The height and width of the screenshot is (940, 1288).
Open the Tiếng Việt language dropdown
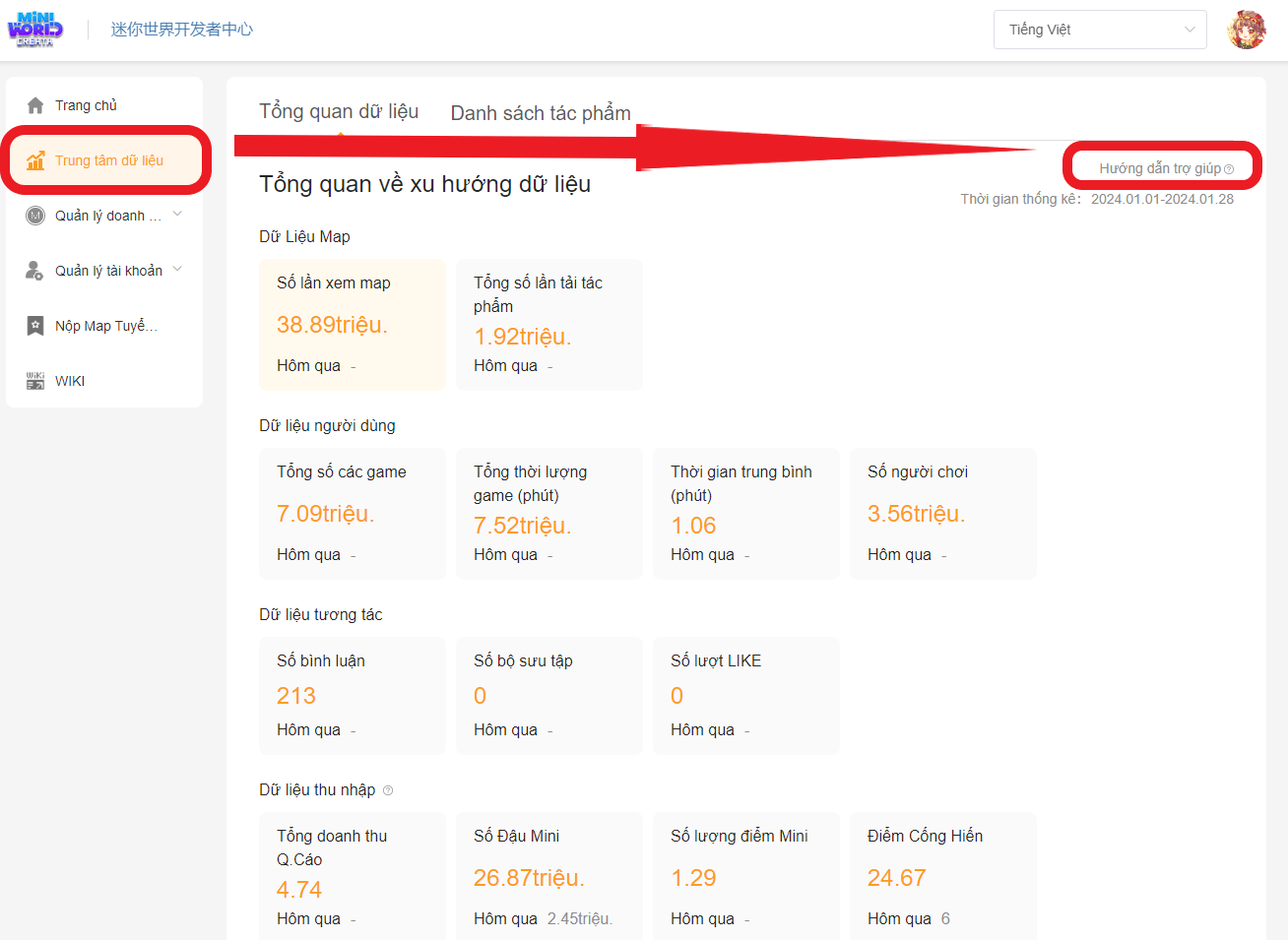[1100, 30]
